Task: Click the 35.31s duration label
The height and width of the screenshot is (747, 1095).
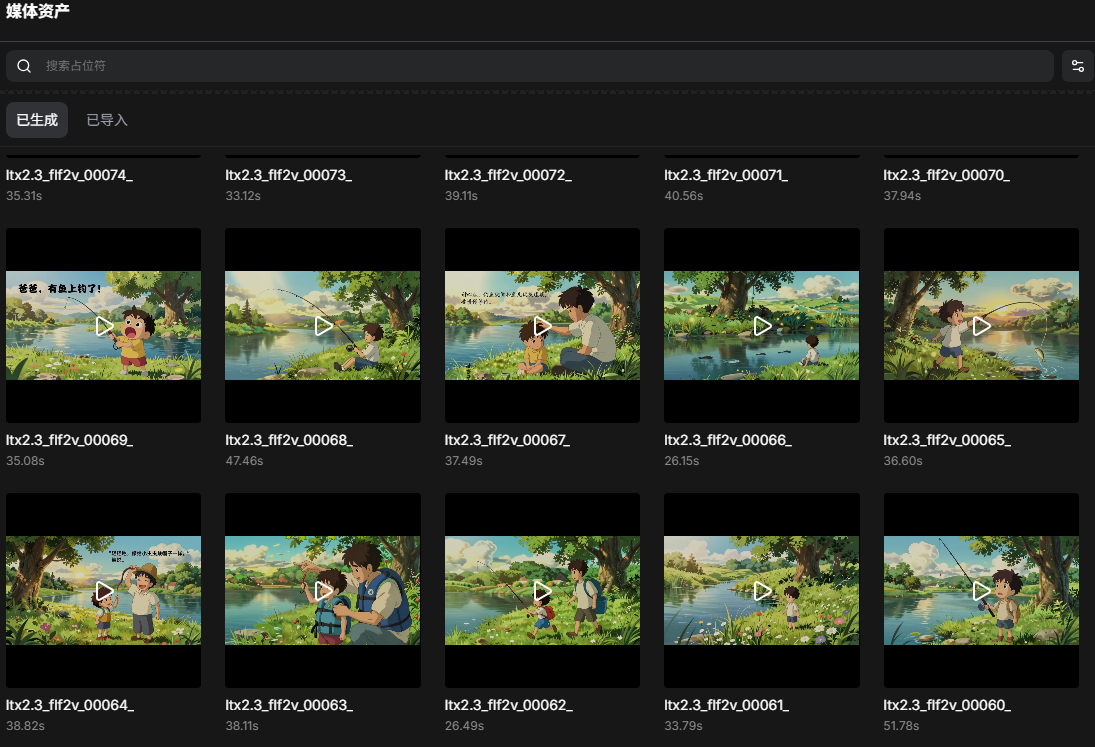Action: point(24,196)
